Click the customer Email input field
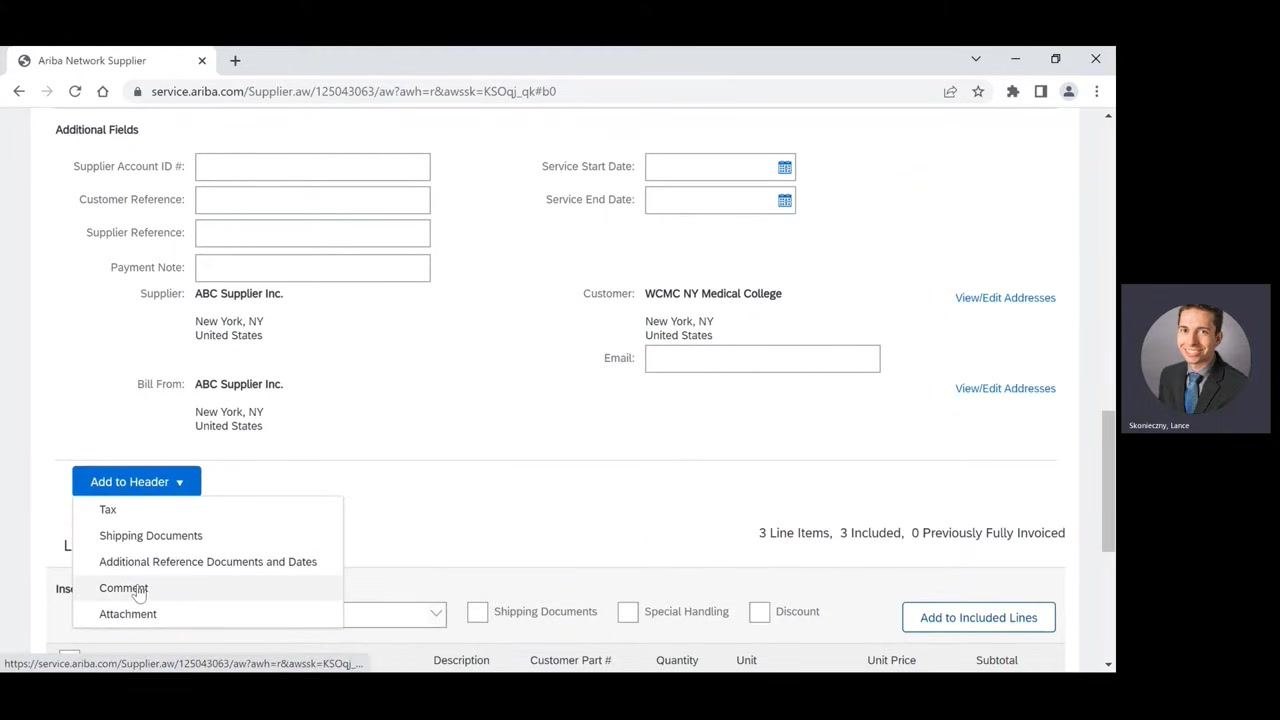 pos(763,359)
